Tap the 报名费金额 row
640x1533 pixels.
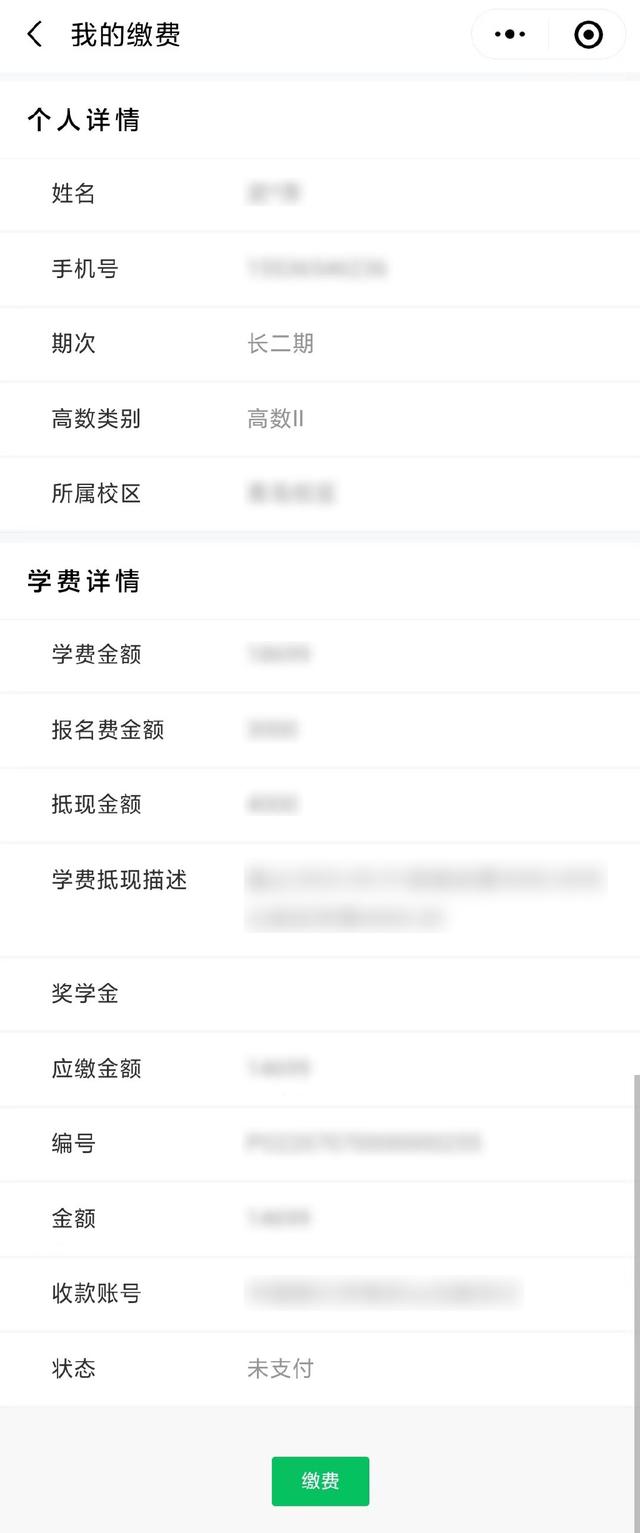click(x=320, y=730)
